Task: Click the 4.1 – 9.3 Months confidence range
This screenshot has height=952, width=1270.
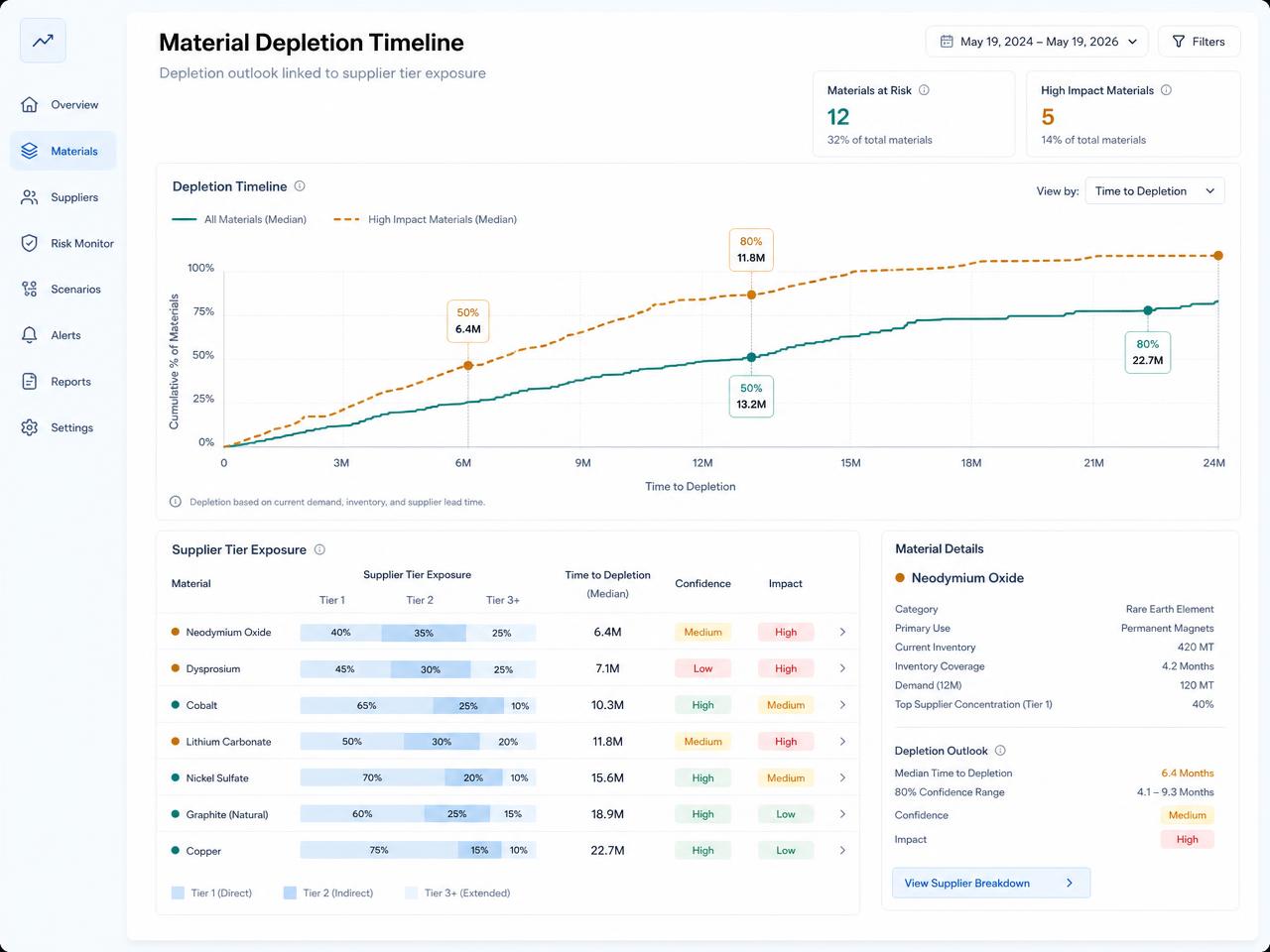Action: click(x=1175, y=792)
